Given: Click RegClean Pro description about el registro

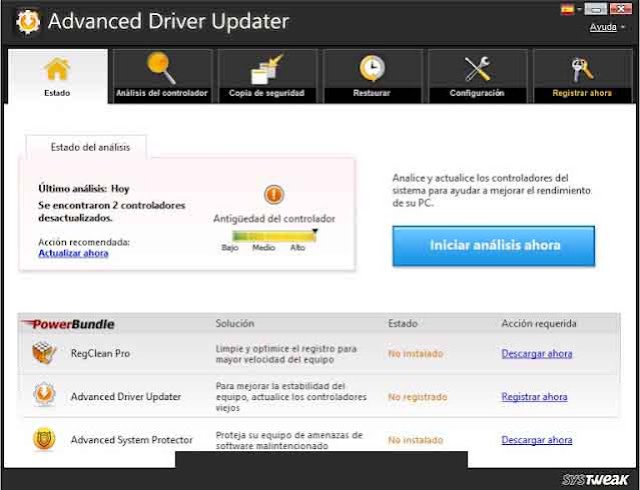Looking at the screenshot, I should pyautogui.click(x=286, y=354).
